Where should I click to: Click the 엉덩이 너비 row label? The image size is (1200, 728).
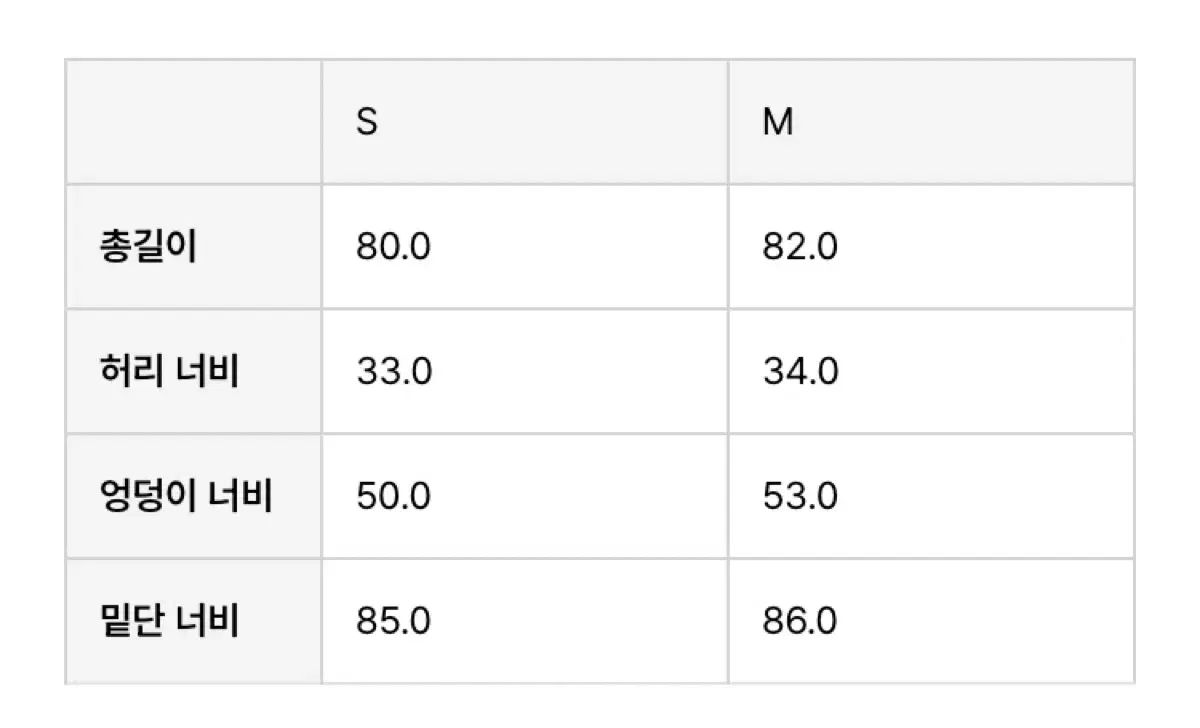[186, 497]
